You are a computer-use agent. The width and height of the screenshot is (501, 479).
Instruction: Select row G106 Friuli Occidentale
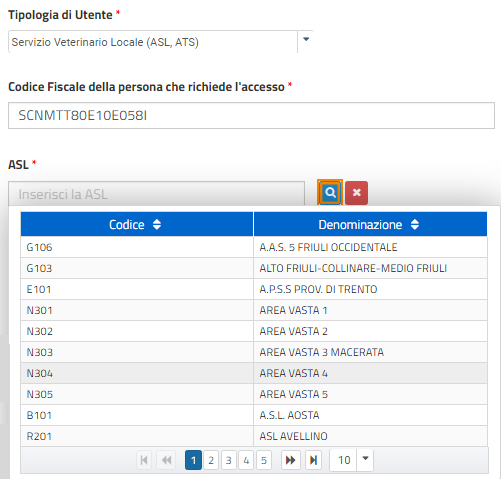[x=254, y=247]
